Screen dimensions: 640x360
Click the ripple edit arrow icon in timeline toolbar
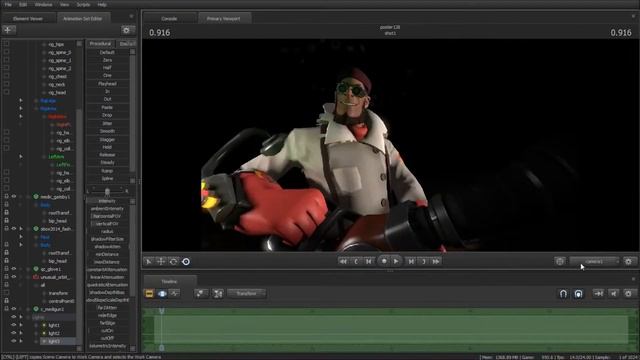coord(598,293)
